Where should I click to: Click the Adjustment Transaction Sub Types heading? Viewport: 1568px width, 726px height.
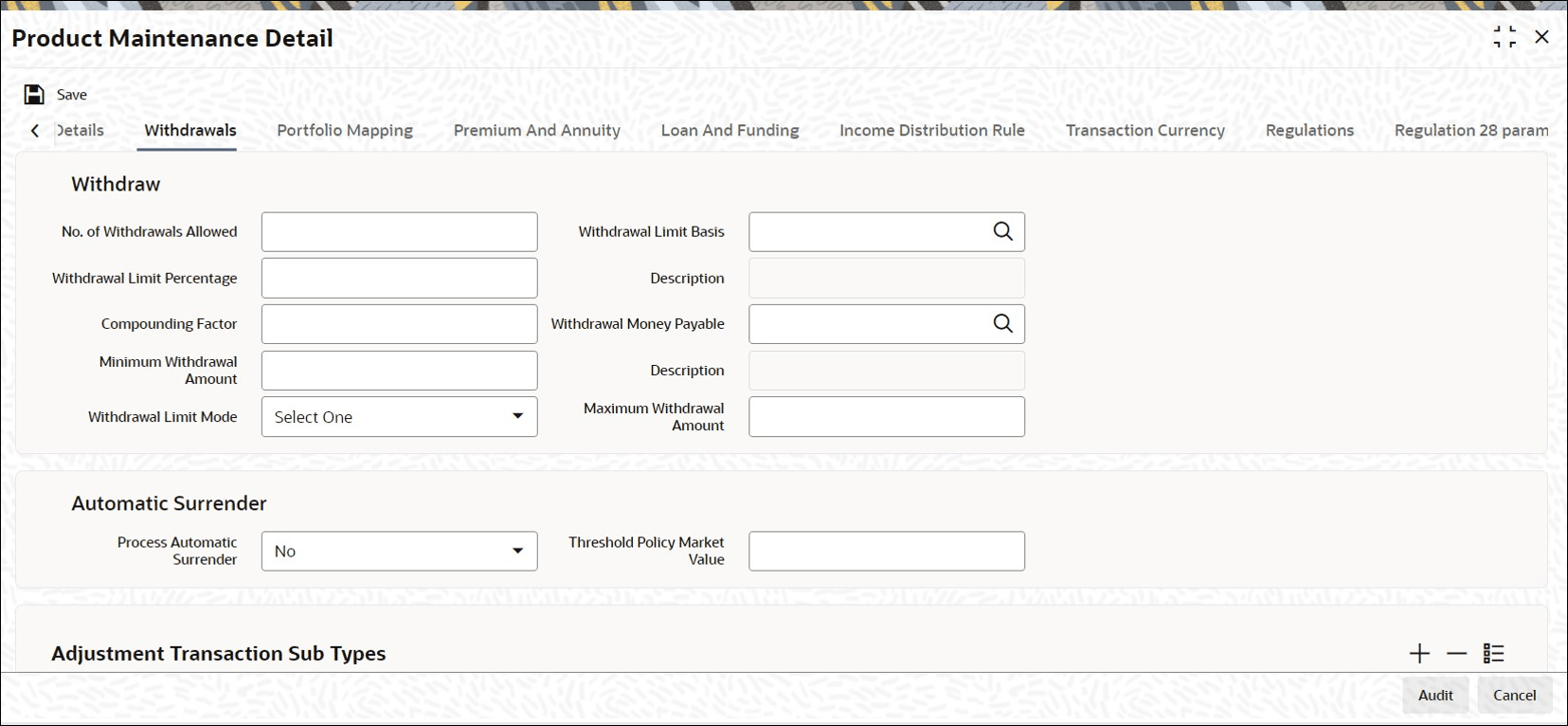click(x=219, y=653)
